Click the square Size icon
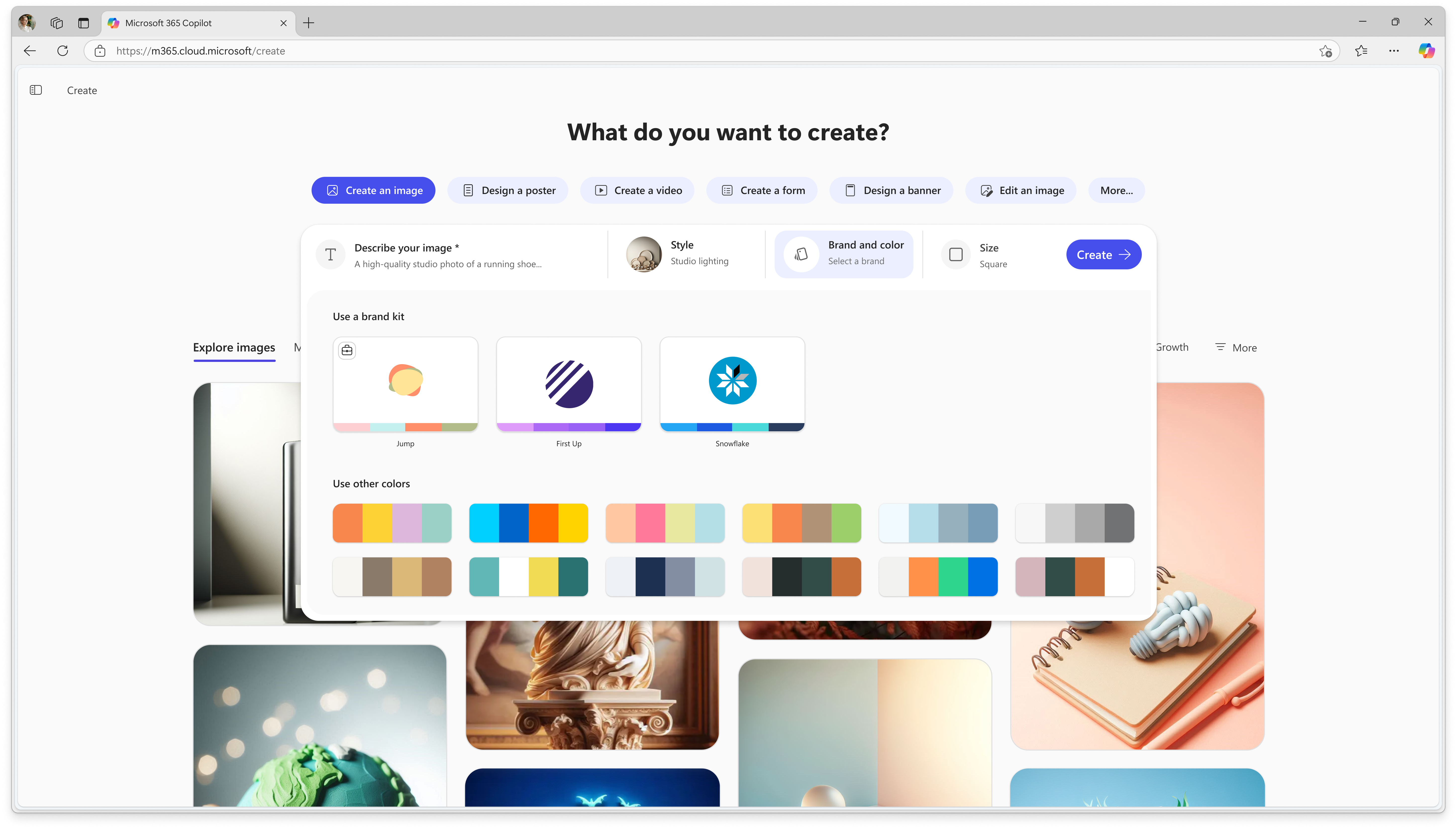1456x829 pixels. tap(955, 254)
